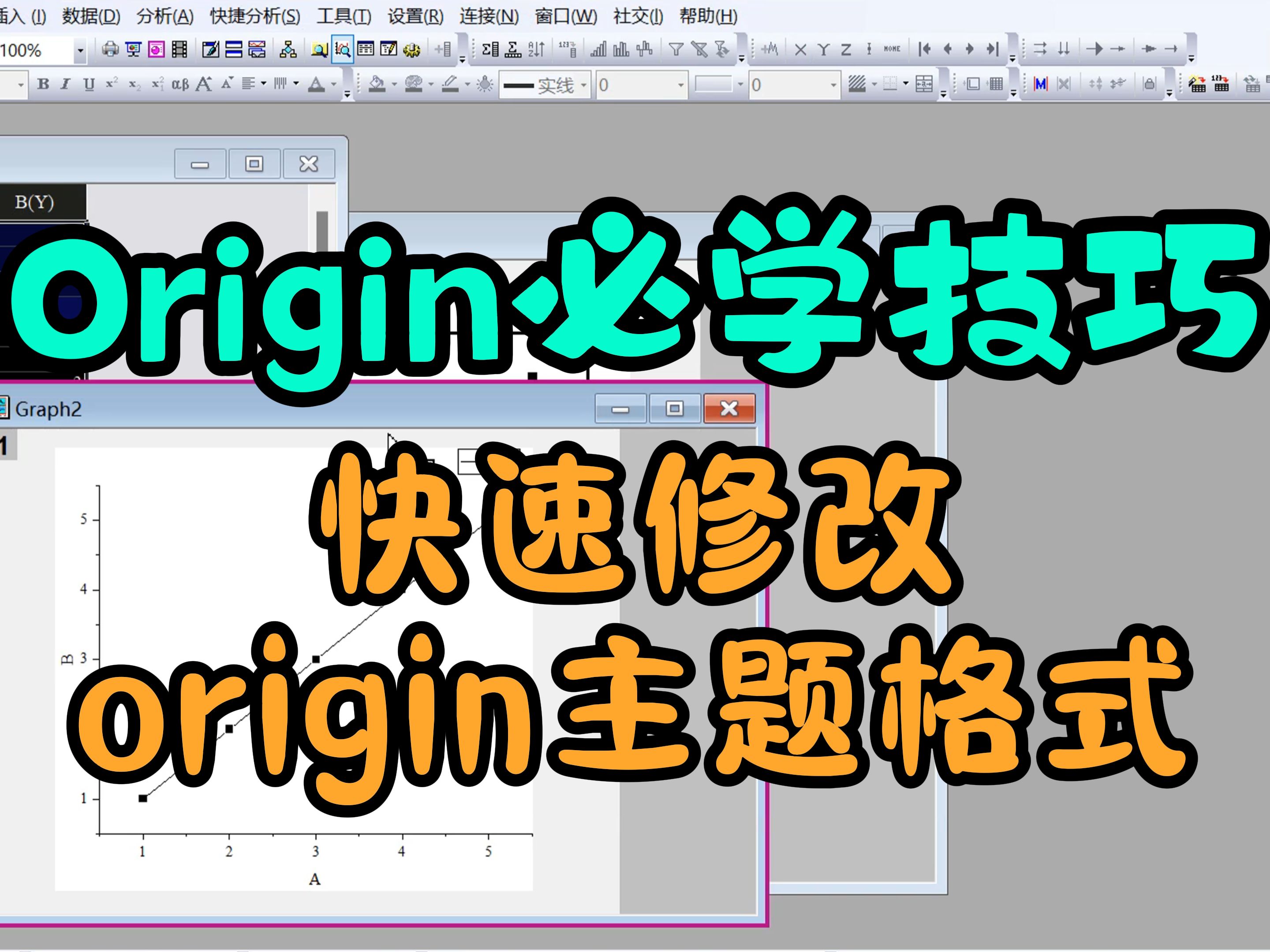Click the Statistics on Rows sigma icon
This screenshot has width=1270, height=952.
point(513,49)
